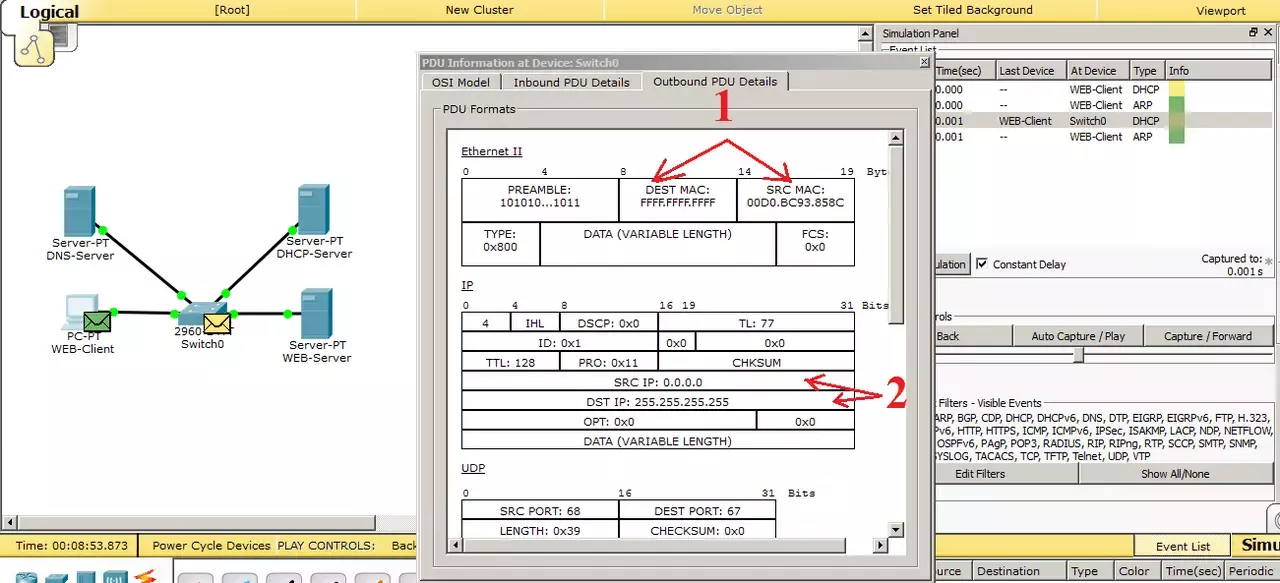This screenshot has width=1280, height=583.
Task: Click the Auto Capture / Play button
Action: [1078, 336]
